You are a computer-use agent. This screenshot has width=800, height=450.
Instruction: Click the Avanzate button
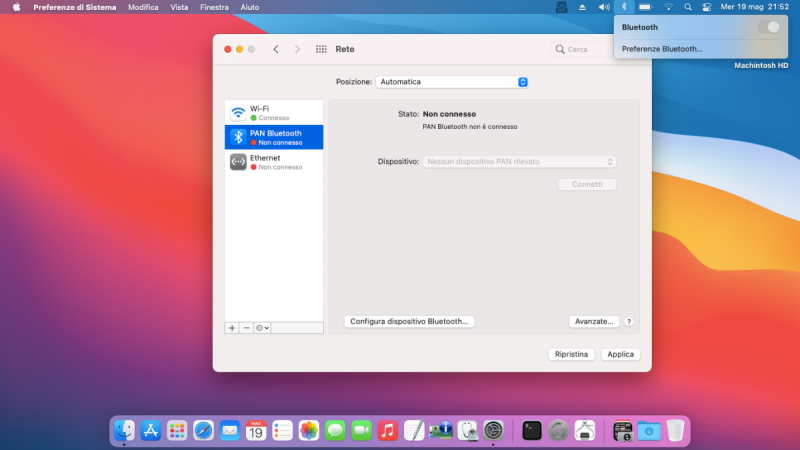[x=593, y=321]
